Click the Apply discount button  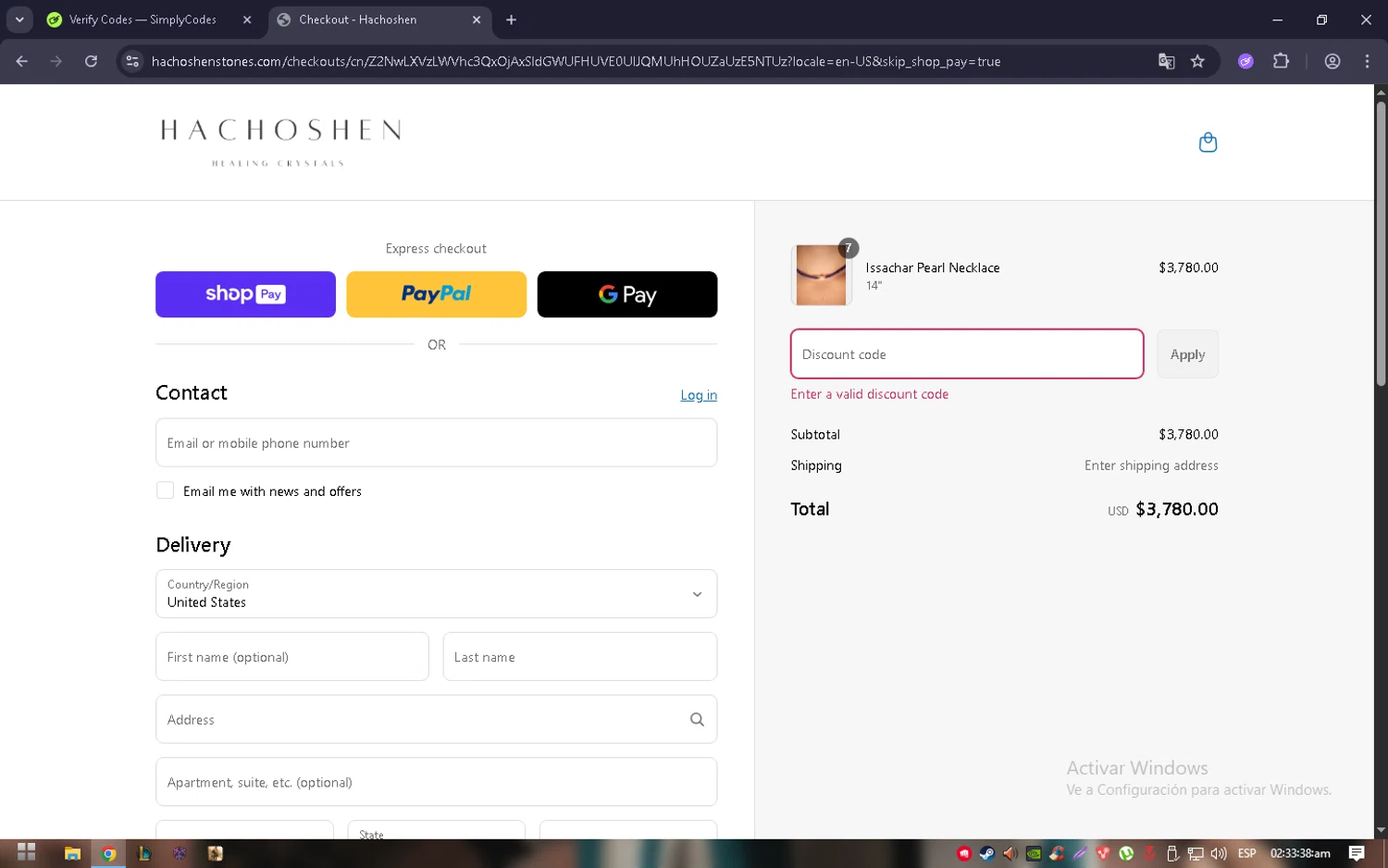click(1187, 354)
